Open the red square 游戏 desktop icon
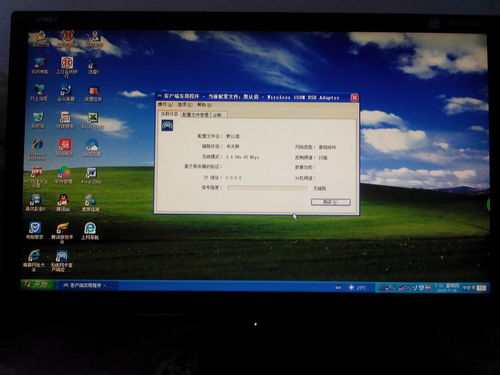The image size is (500, 375). (x=64, y=148)
